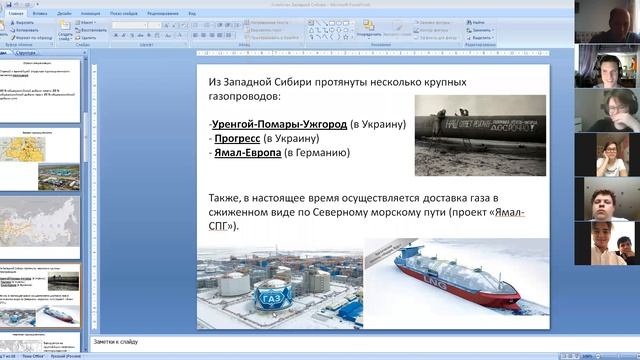Toggle text shadow formatting
Screen dimensions: 640x360
coord(149,36)
